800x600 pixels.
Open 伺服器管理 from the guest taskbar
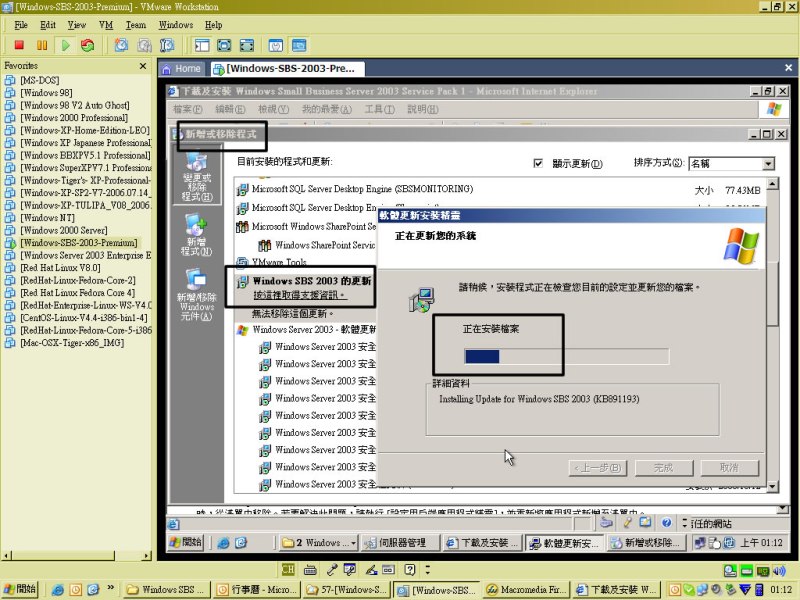(401, 542)
